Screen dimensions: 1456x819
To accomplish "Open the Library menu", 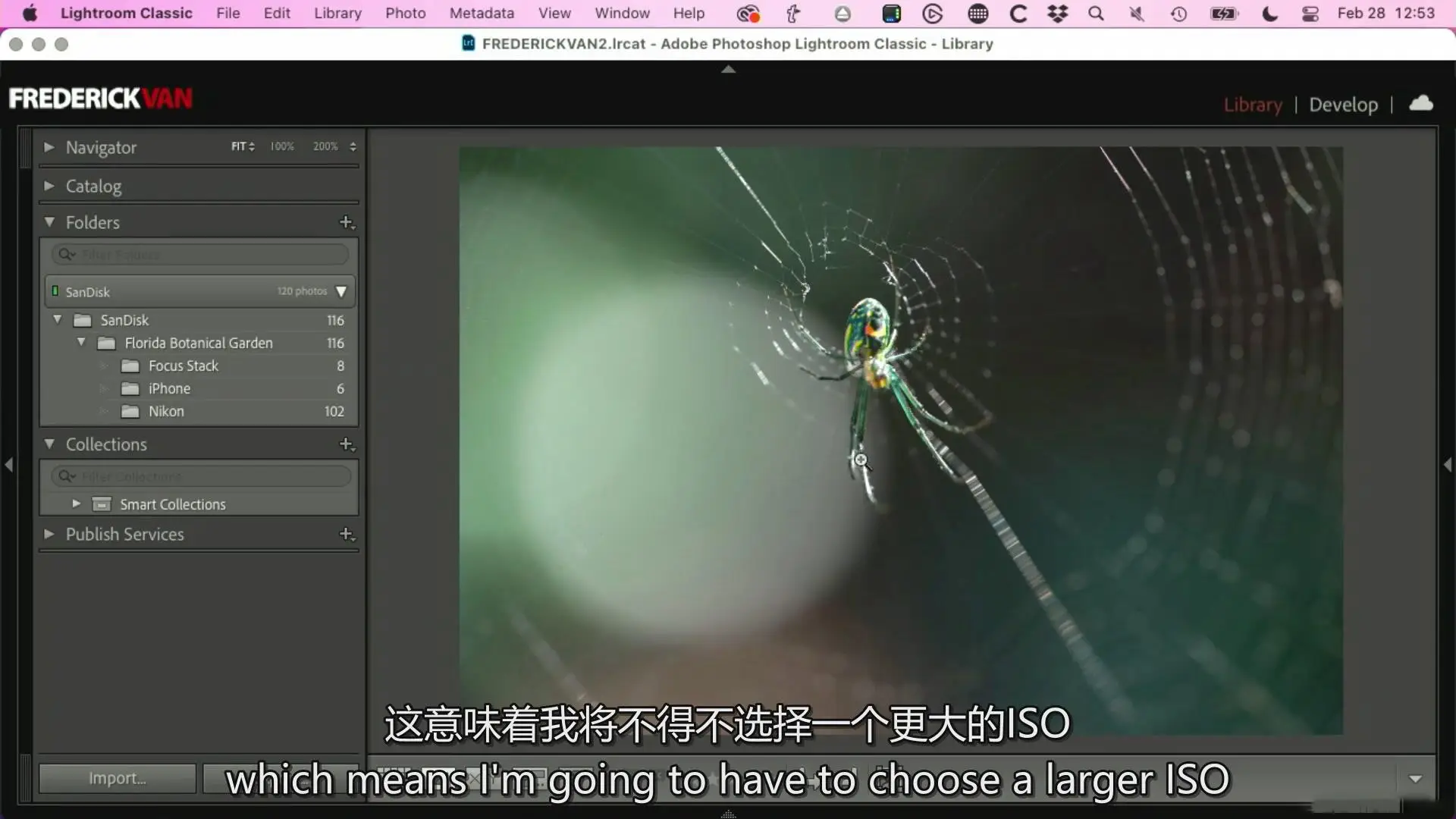I will point(337,13).
